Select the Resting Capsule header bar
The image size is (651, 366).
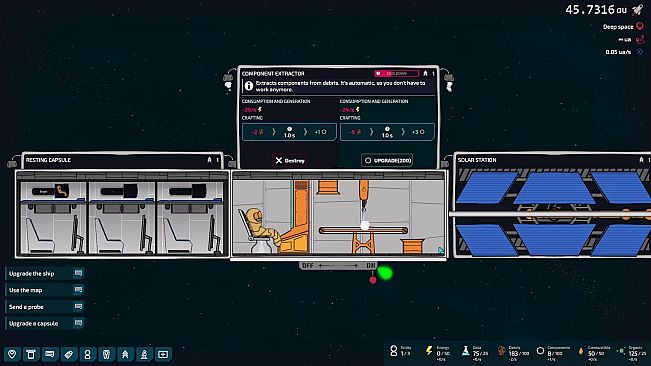122,160
